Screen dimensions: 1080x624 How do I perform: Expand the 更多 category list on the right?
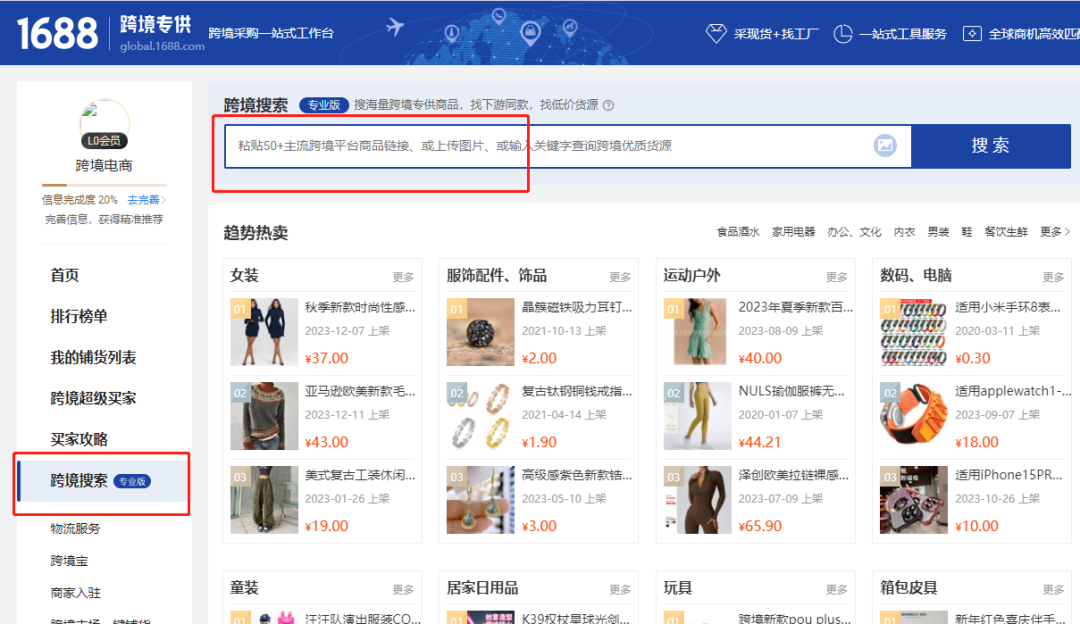coord(1049,231)
